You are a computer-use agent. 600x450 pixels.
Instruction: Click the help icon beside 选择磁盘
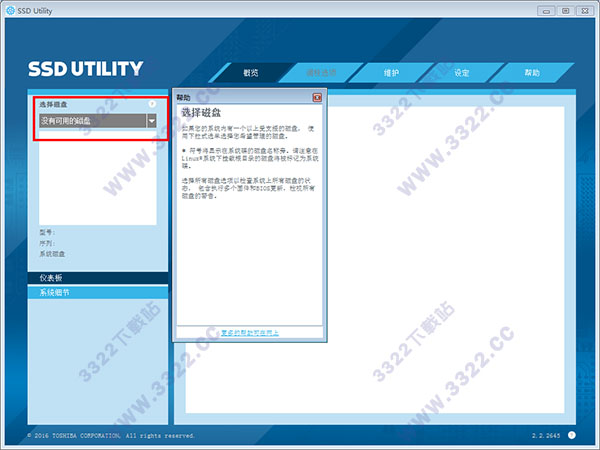[x=152, y=104]
